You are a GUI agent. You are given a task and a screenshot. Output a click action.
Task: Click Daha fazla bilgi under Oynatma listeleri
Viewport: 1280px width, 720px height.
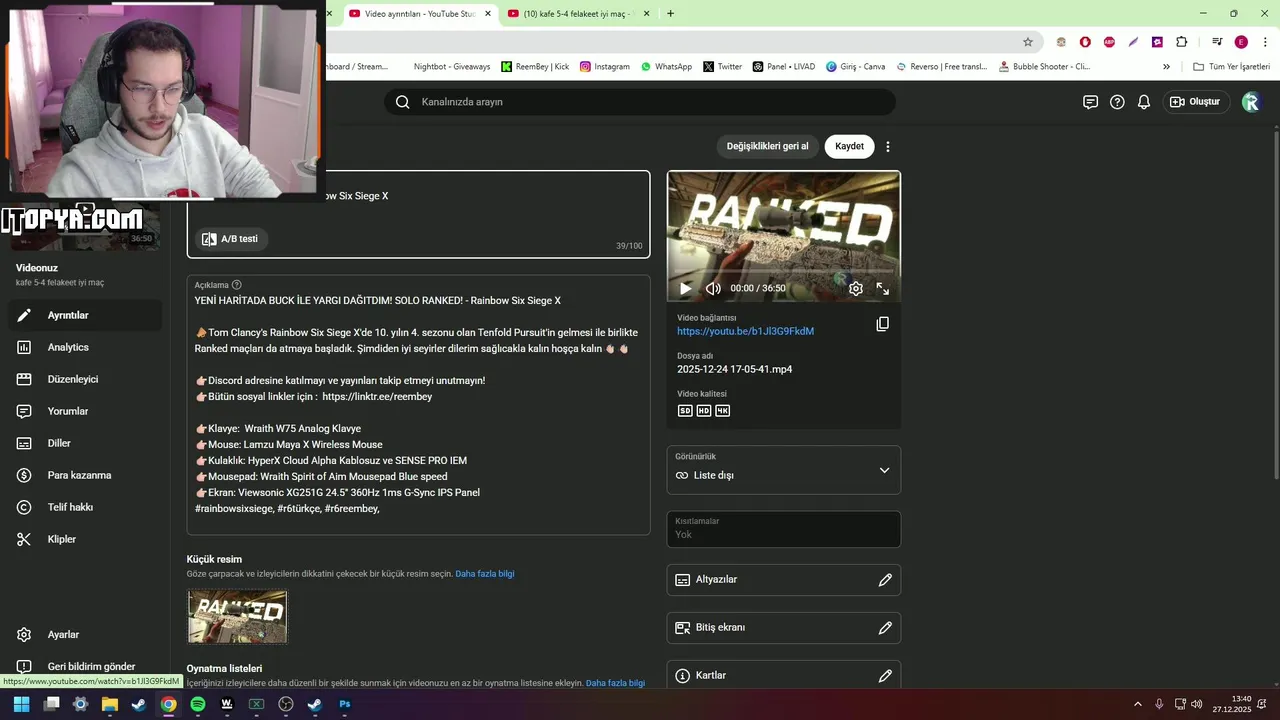615,683
